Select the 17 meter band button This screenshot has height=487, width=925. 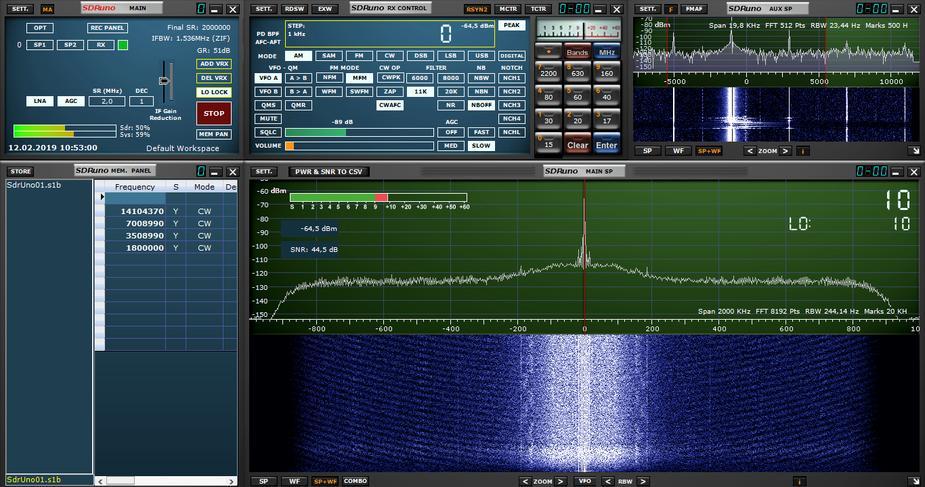(607, 119)
